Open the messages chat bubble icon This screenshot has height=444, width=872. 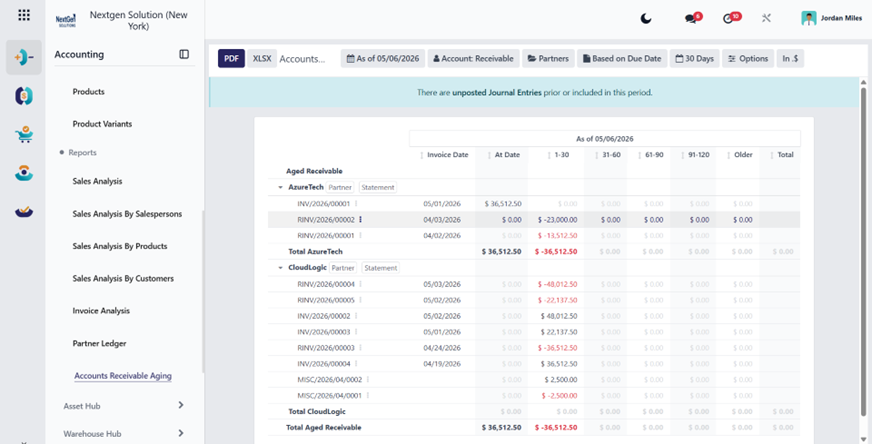click(x=691, y=18)
